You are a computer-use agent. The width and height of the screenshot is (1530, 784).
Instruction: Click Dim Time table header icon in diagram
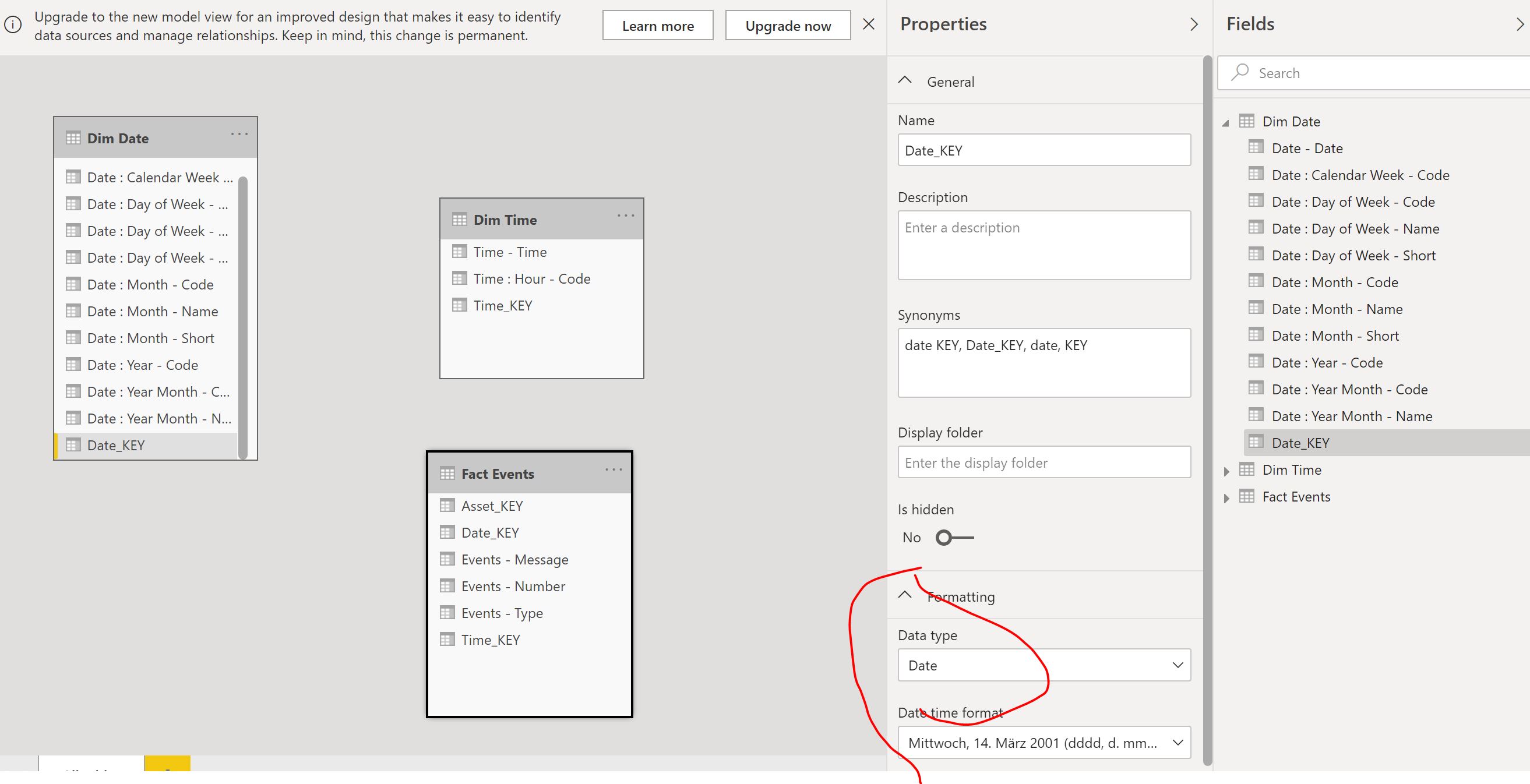460,220
